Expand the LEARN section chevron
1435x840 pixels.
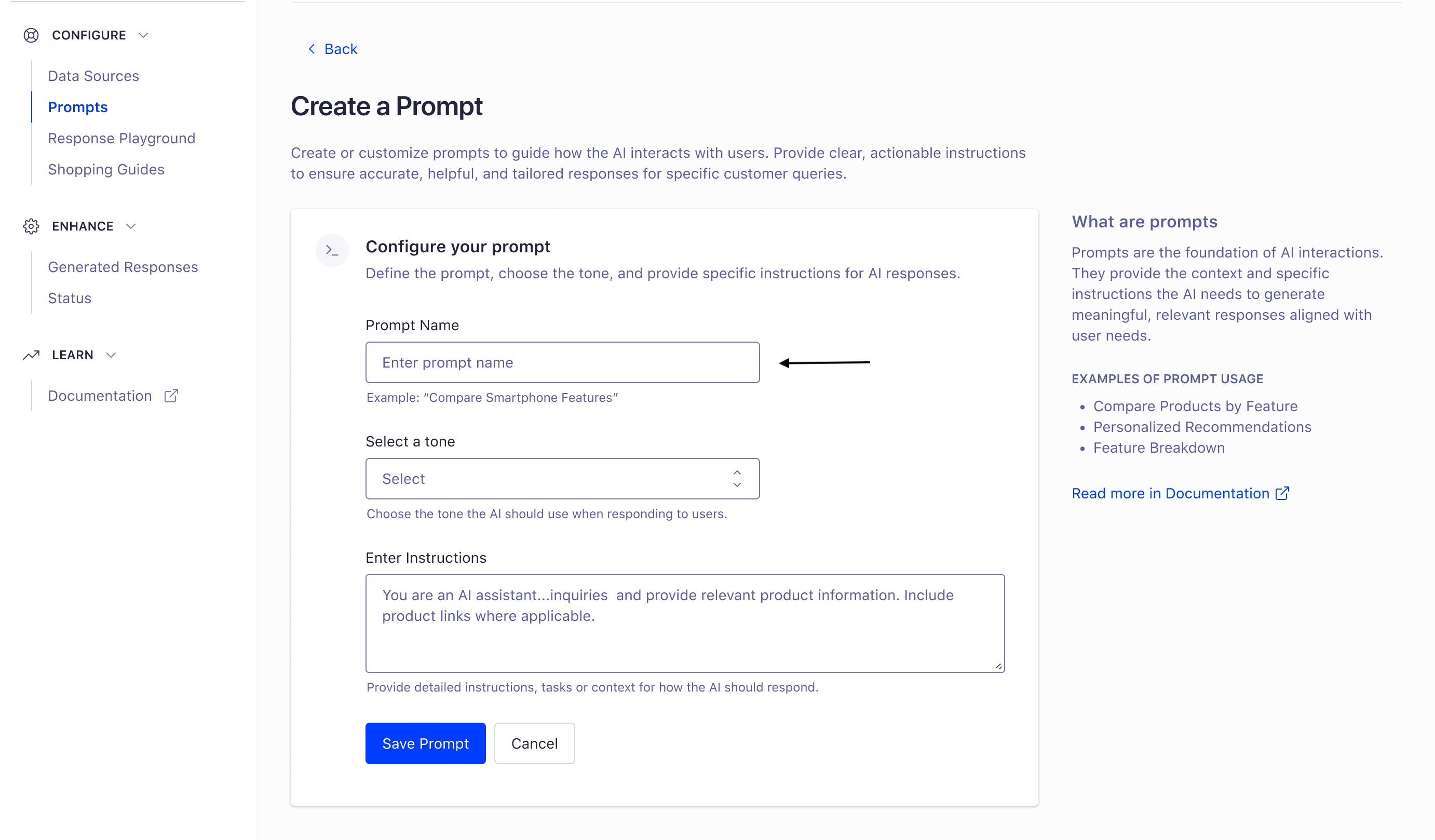coord(112,354)
